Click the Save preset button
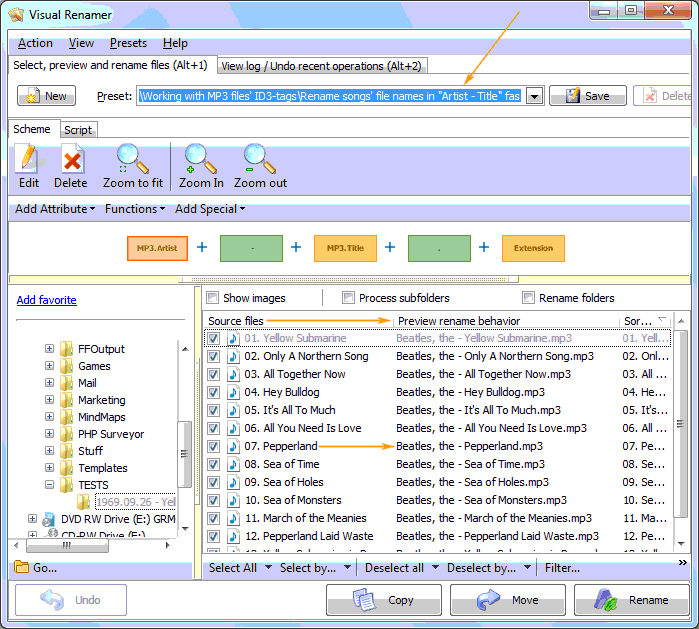The image size is (699, 629). pos(588,96)
